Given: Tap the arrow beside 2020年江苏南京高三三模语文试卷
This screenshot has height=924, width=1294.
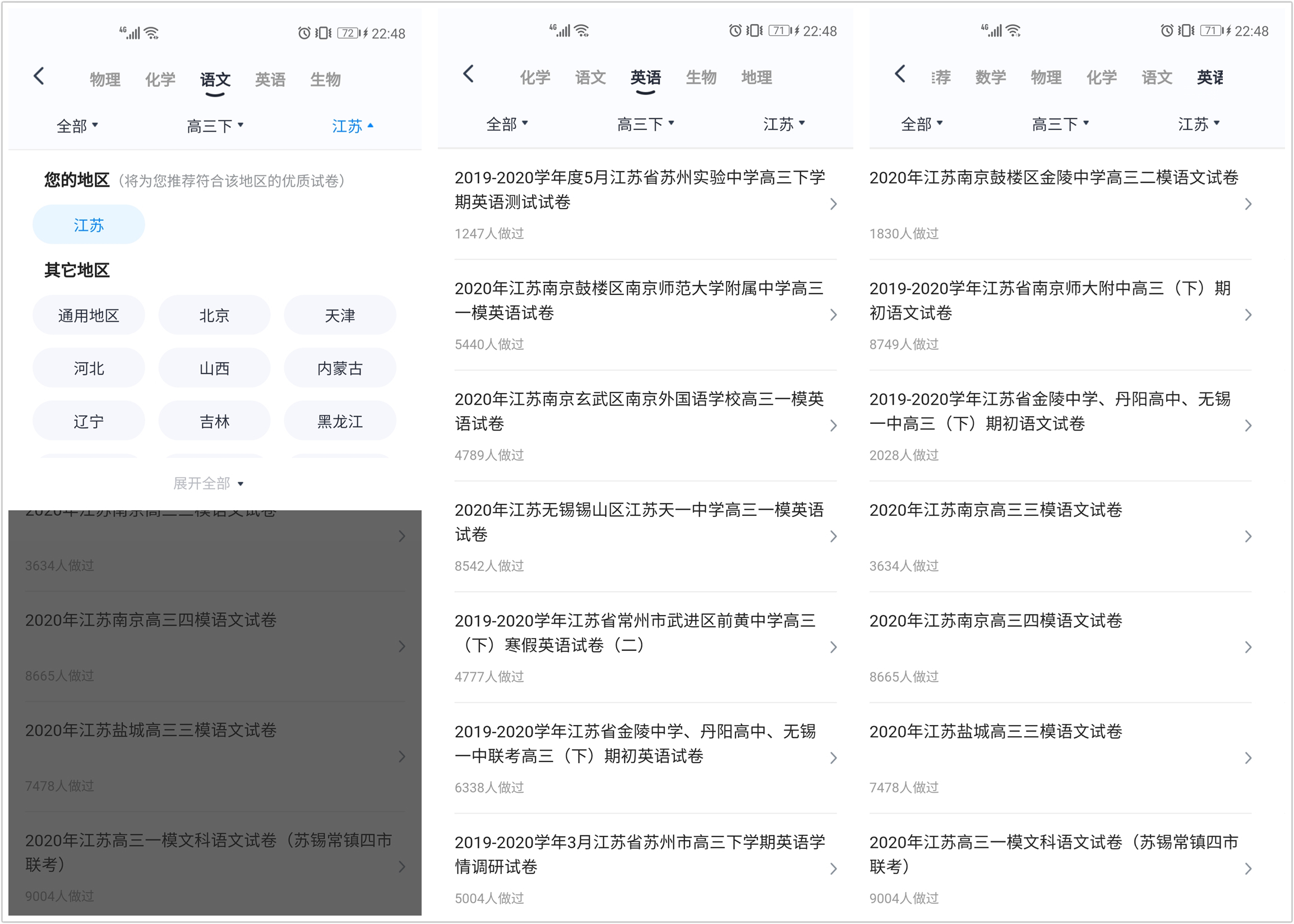Looking at the screenshot, I should [1249, 535].
